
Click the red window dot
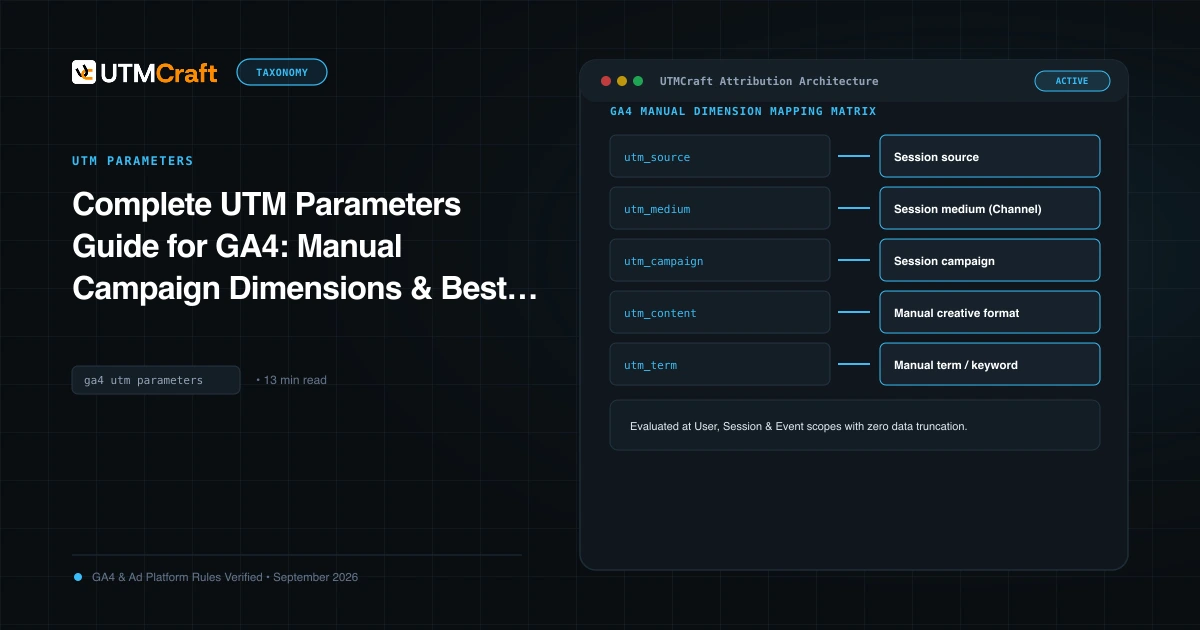[605, 81]
